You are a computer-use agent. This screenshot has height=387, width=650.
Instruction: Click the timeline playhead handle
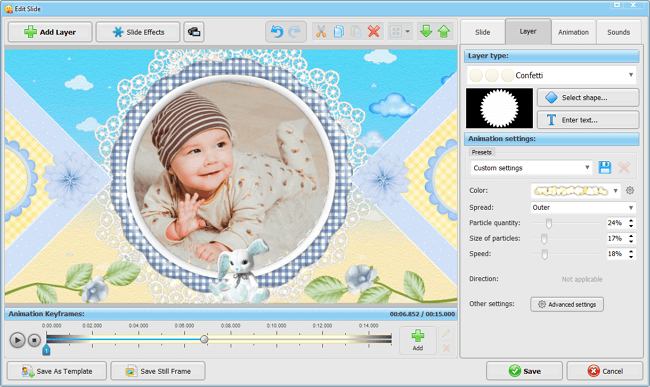pos(204,339)
